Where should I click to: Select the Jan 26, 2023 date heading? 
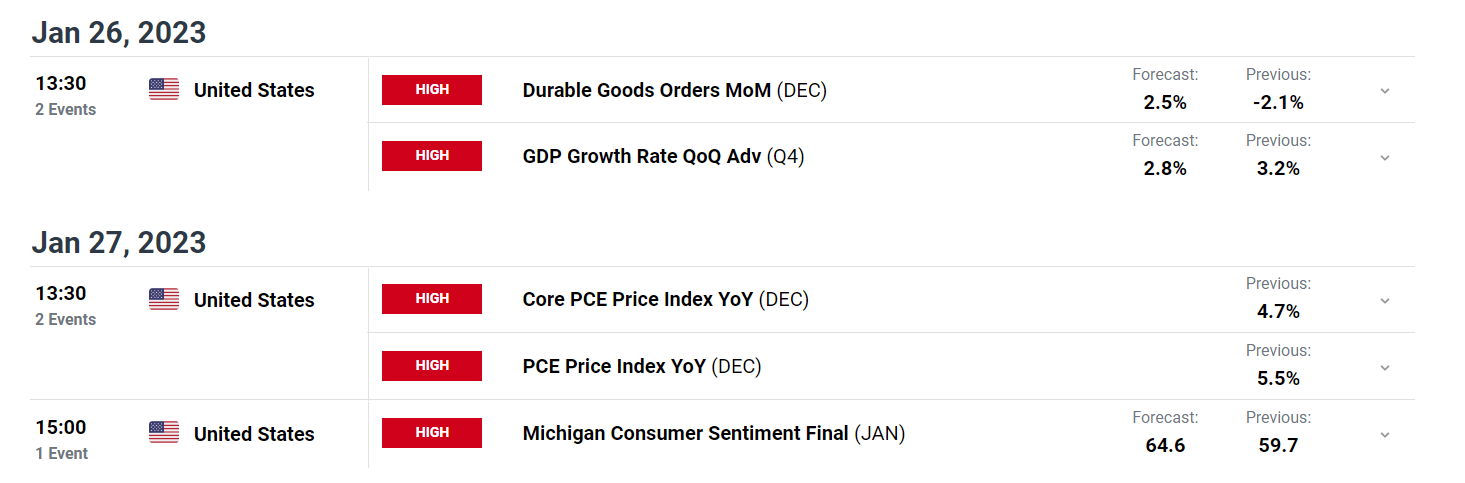119,33
